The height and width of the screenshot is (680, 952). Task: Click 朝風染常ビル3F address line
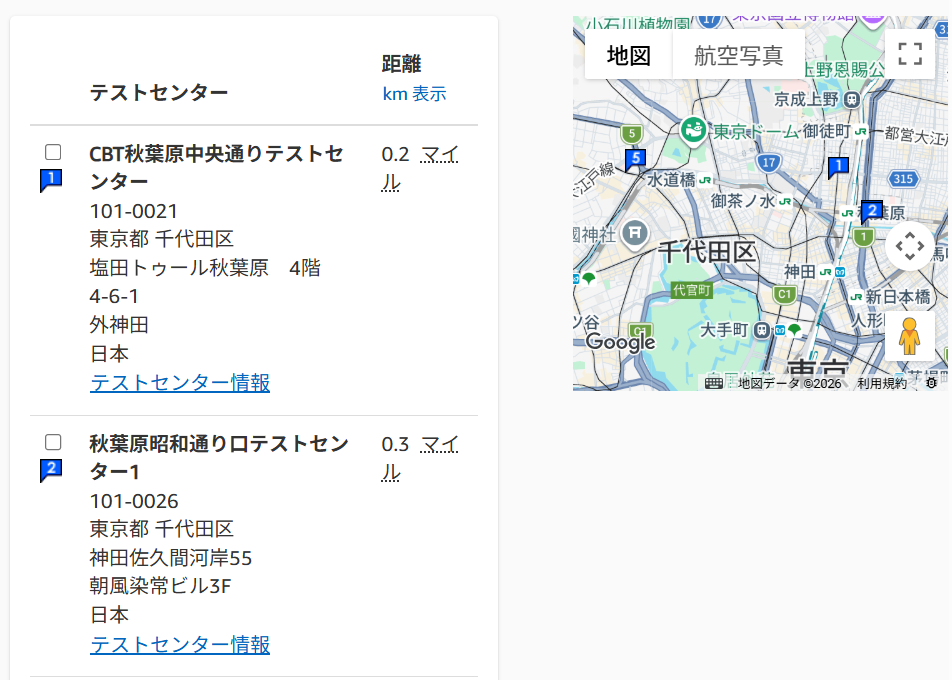[160, 586]
